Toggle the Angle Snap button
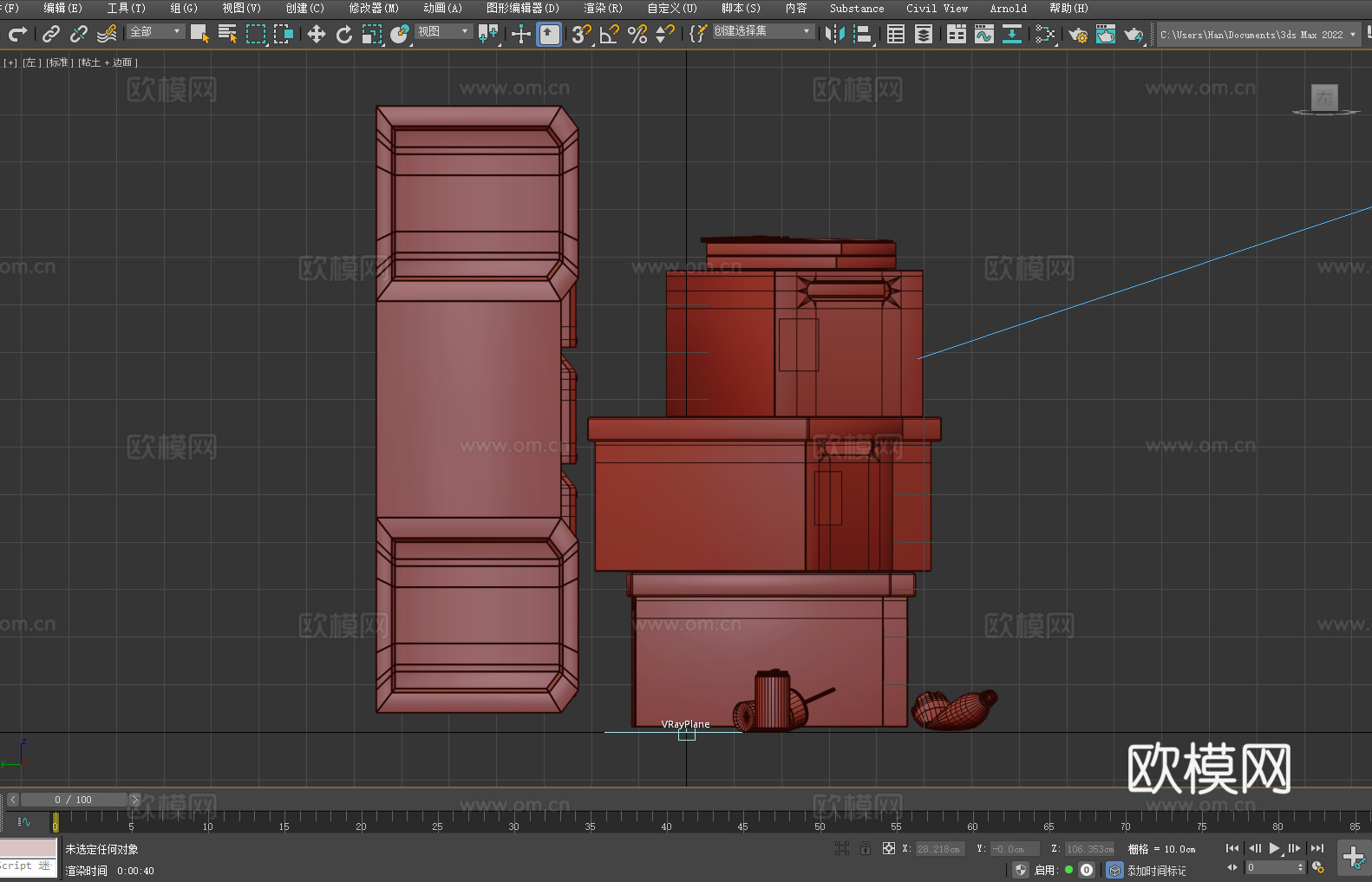This screenshot has height=882, width=1372. pyautogui.click(x=610, y=34)
